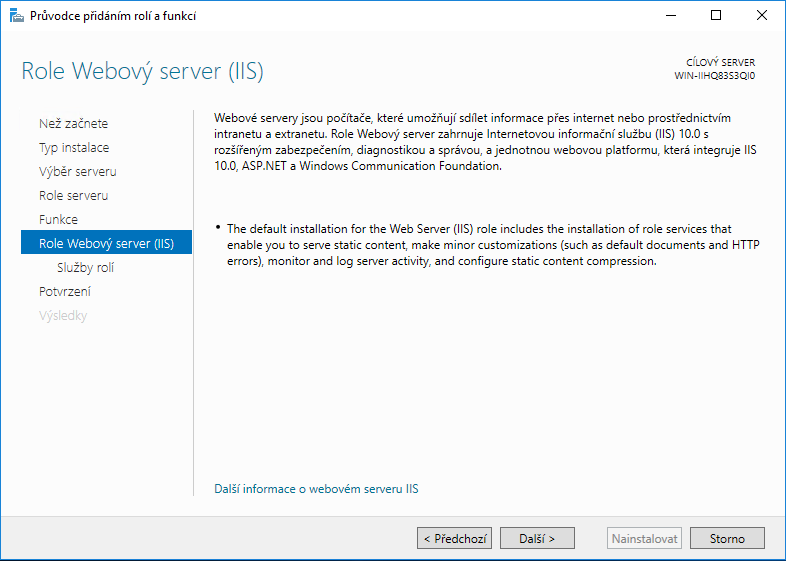Cancel wizard with Storno button
The width and height of the screenshot is (786, 561).
727,538
